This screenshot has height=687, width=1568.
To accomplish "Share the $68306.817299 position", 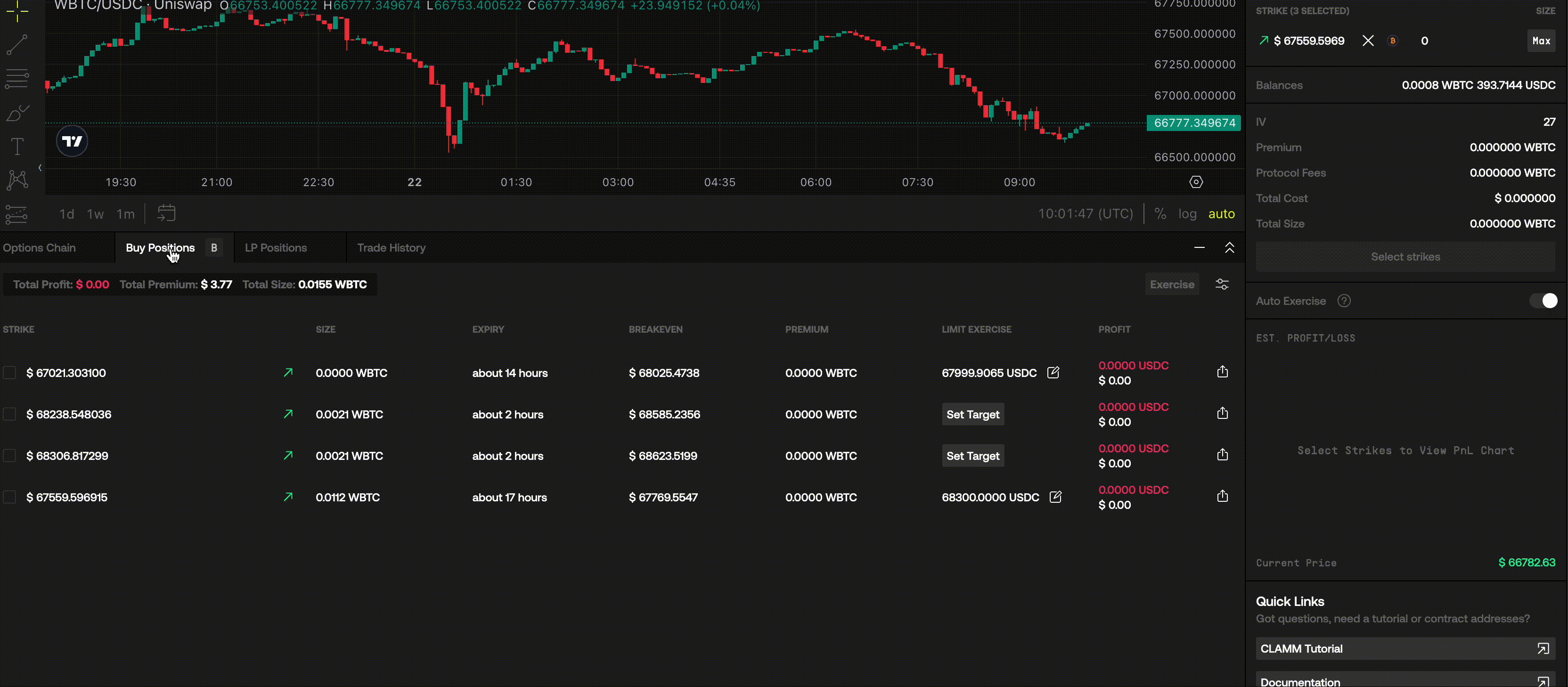I will click(x=1222, y=455).
